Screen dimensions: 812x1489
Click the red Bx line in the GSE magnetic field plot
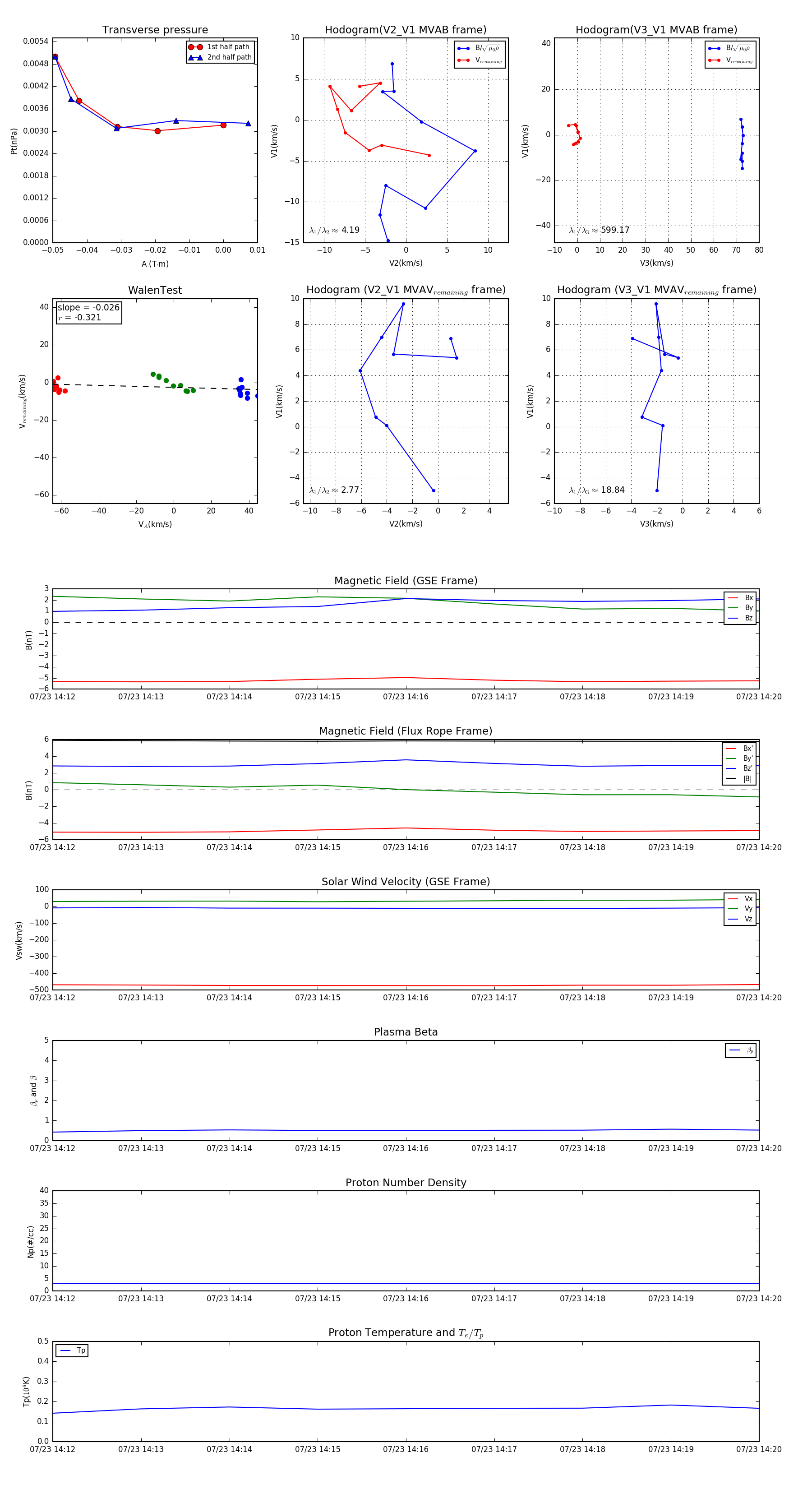(406, 680)
